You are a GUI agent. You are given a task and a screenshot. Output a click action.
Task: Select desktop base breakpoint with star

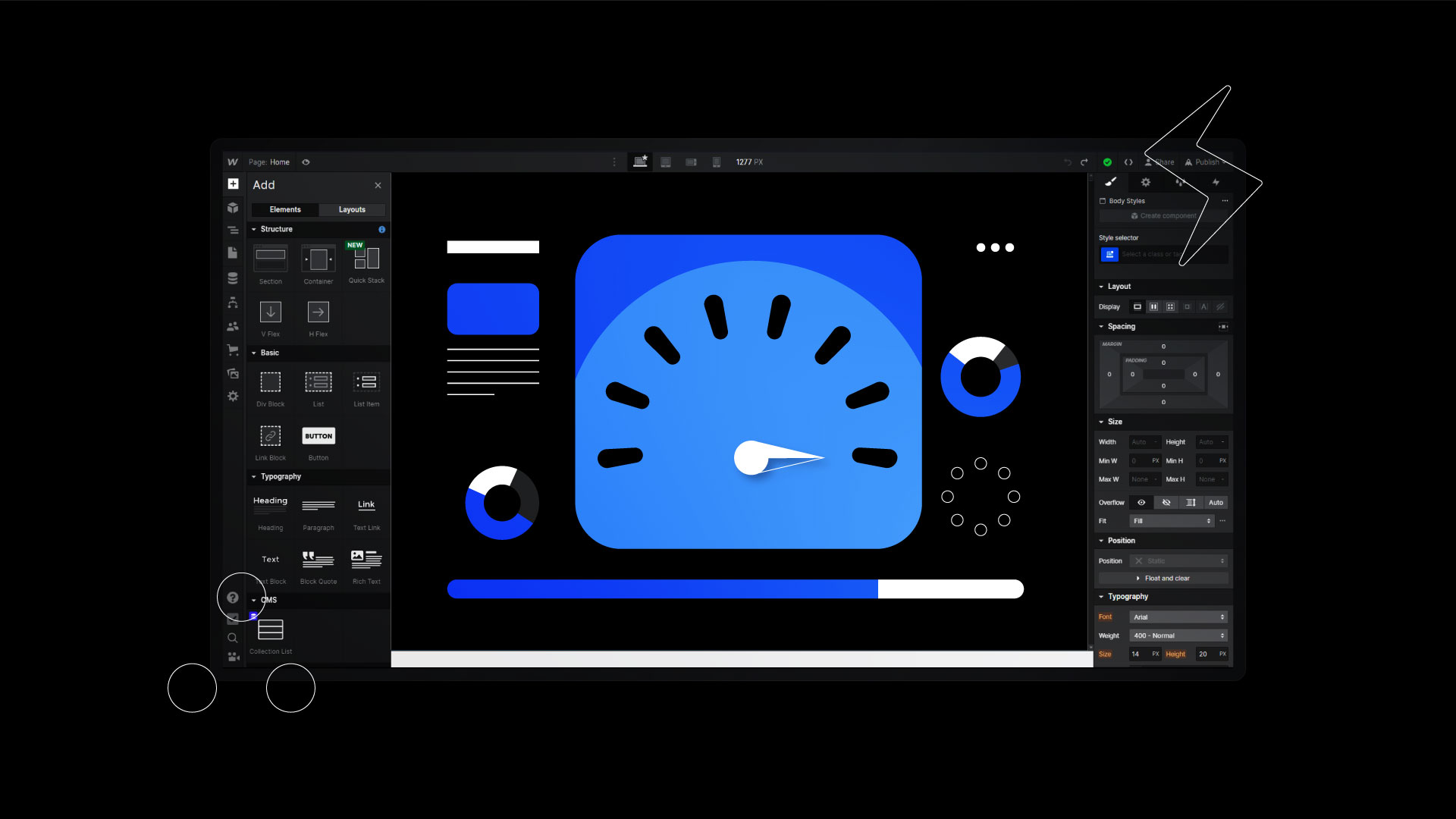click(640, 162)
